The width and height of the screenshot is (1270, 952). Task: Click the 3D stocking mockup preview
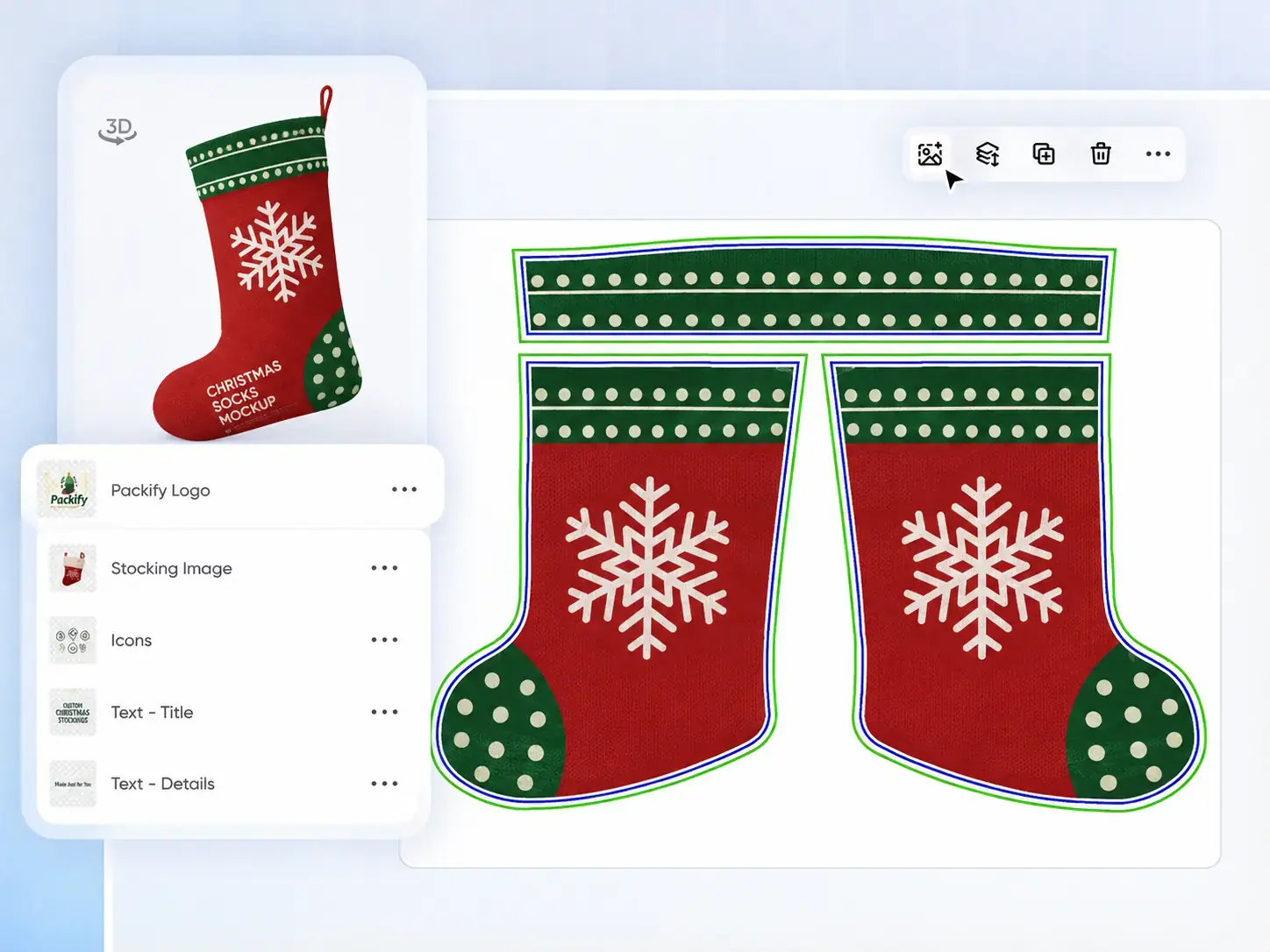click(x=257, y=265)
